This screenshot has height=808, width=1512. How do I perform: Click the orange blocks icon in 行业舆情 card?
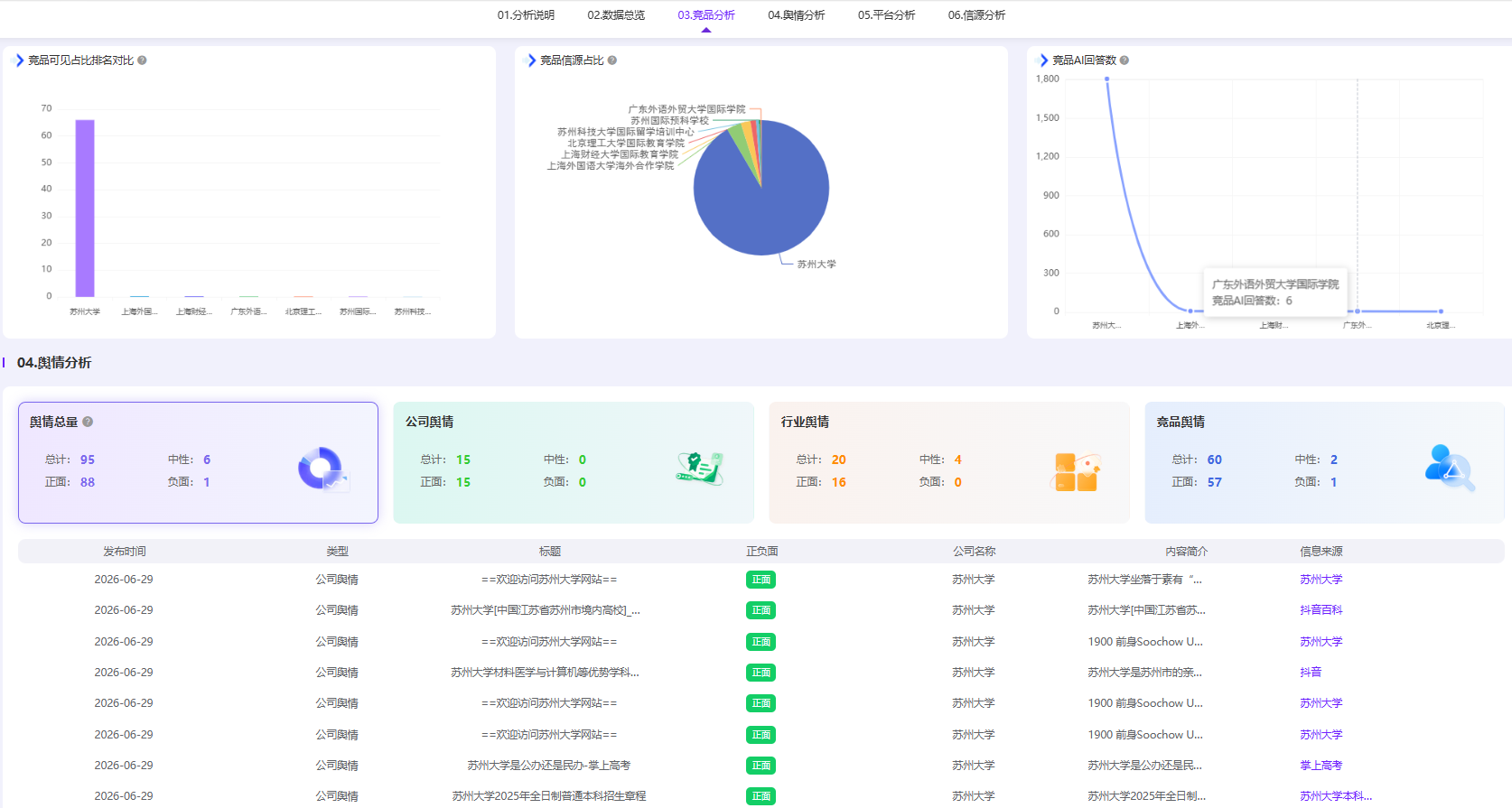(1076, 471)
